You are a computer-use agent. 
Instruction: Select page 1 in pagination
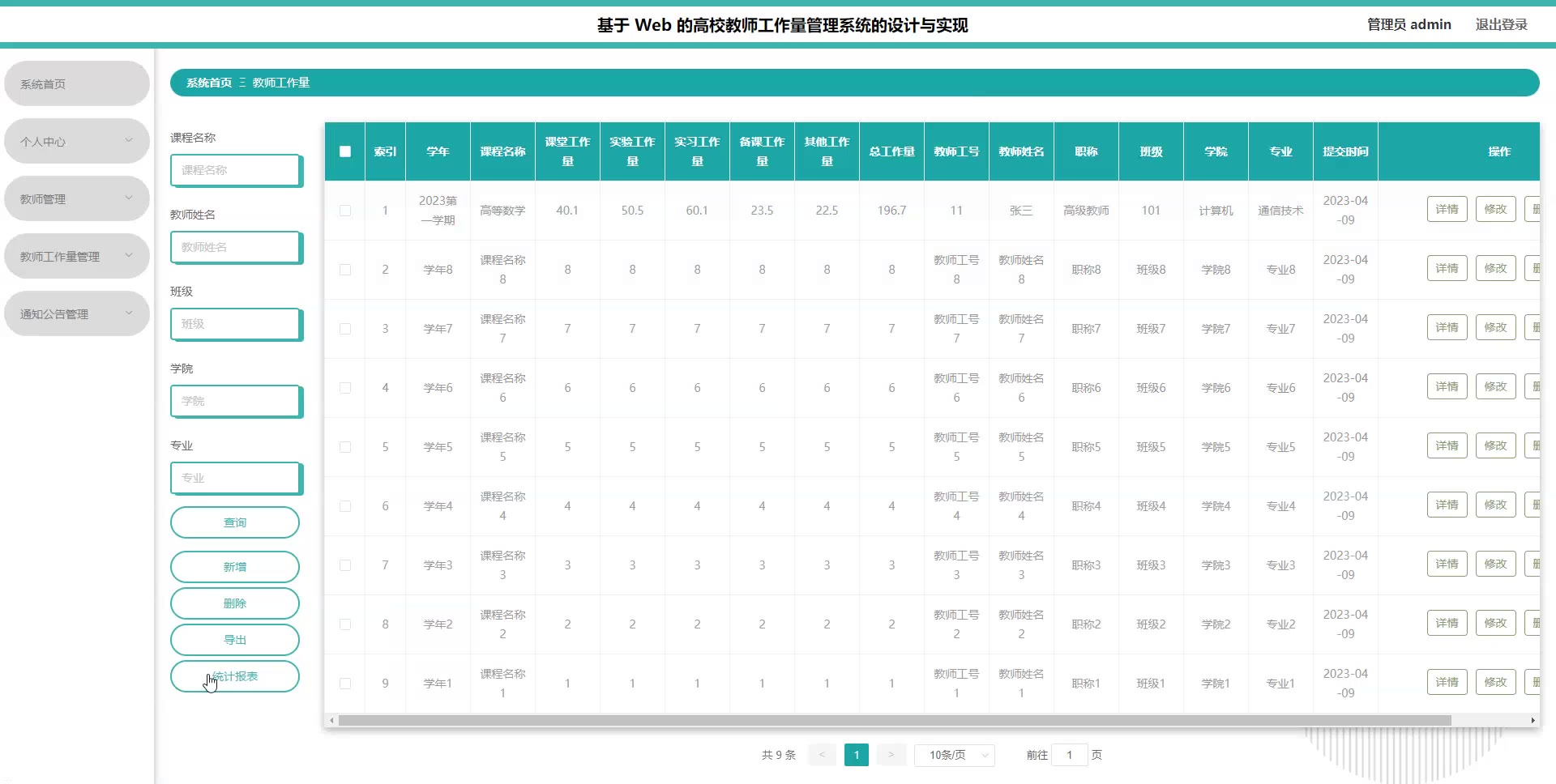[x=857, y=755]
